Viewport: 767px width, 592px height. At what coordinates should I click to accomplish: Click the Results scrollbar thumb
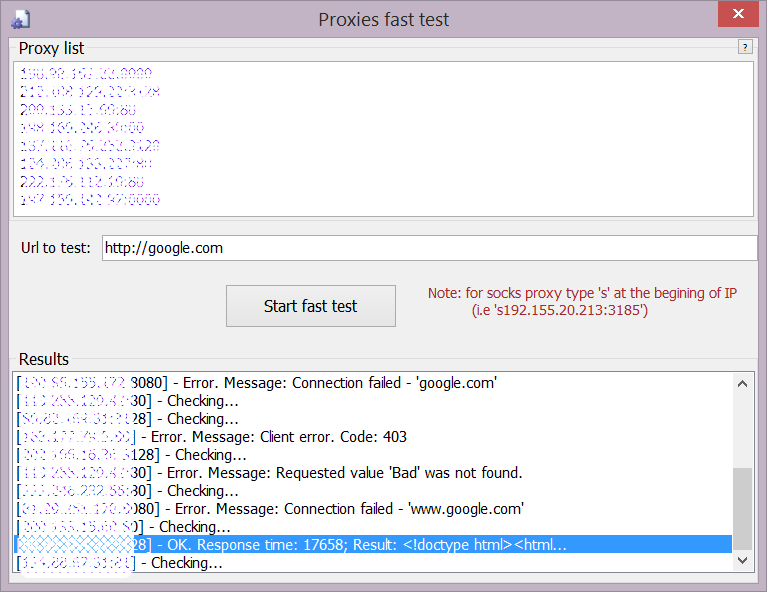[x=743, y=509]
